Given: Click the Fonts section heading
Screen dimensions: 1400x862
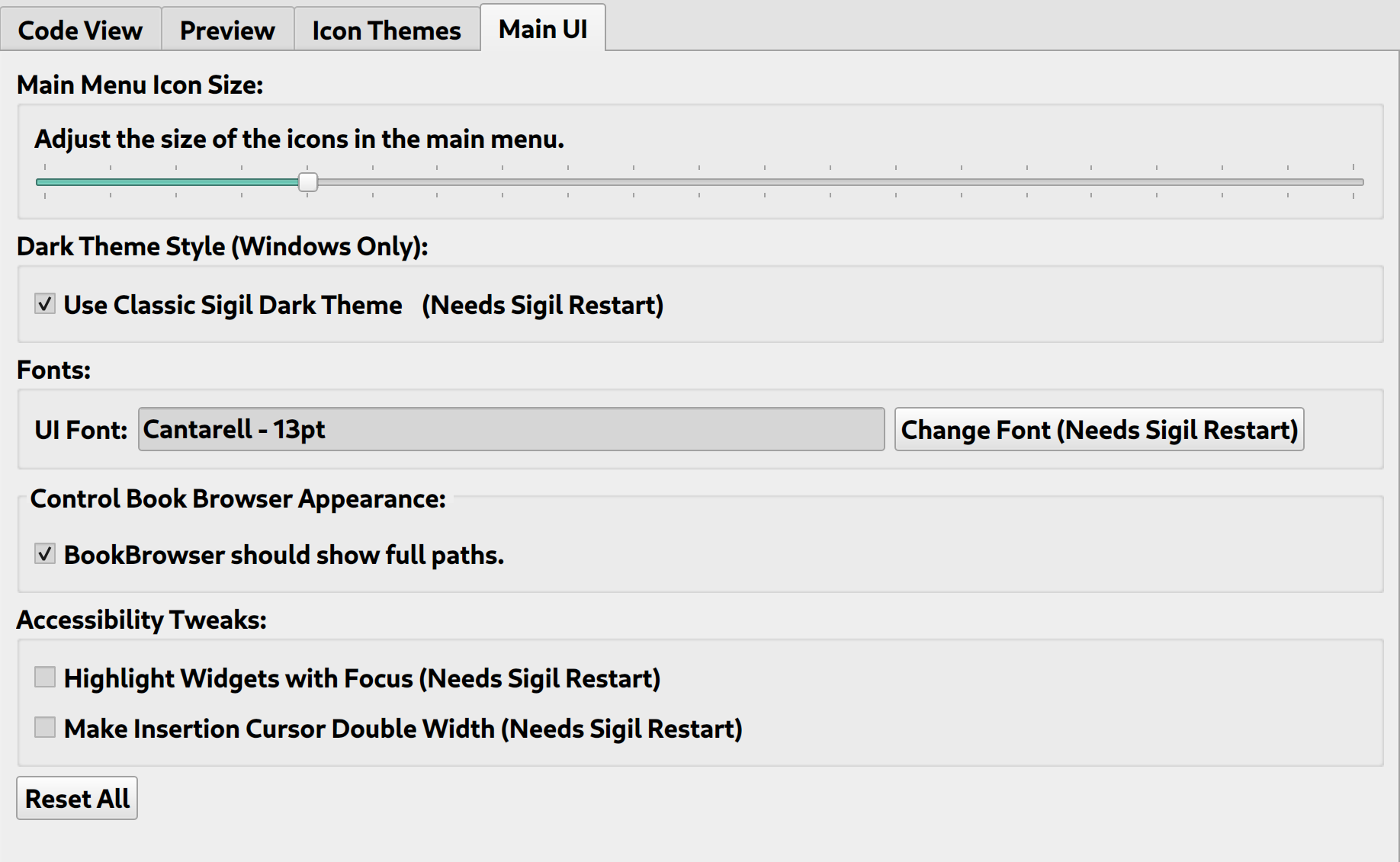Looking at the screenshot, I should (53, 370).
